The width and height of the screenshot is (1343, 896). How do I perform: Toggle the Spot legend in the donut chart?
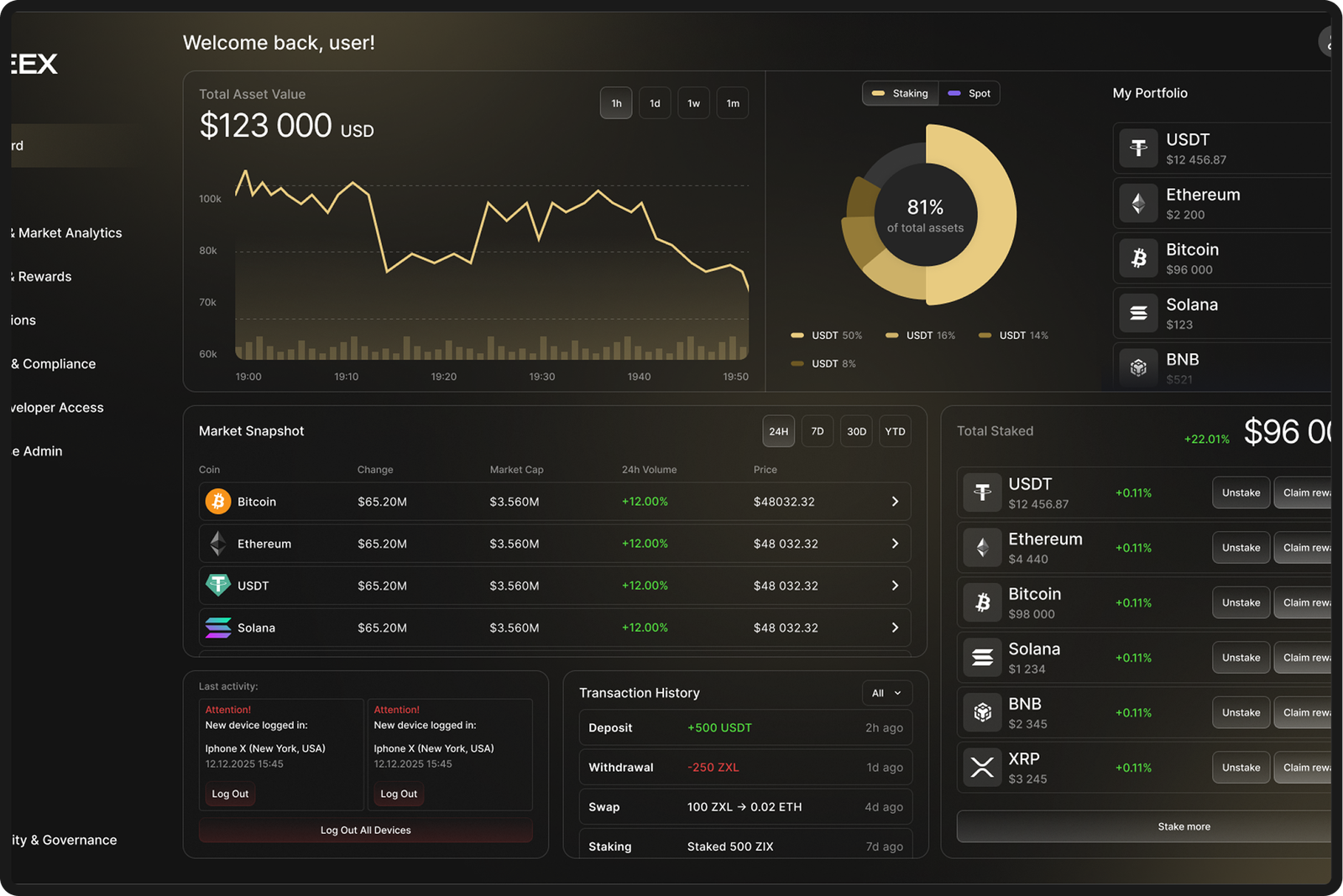(x=969, y=93)
